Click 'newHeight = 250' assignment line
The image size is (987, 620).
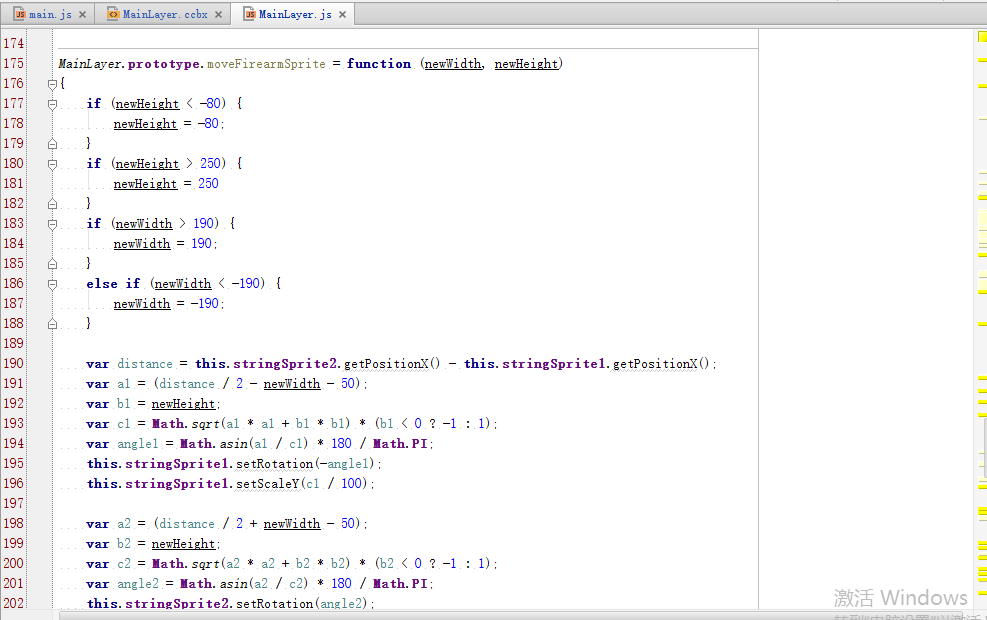[166, 184]
